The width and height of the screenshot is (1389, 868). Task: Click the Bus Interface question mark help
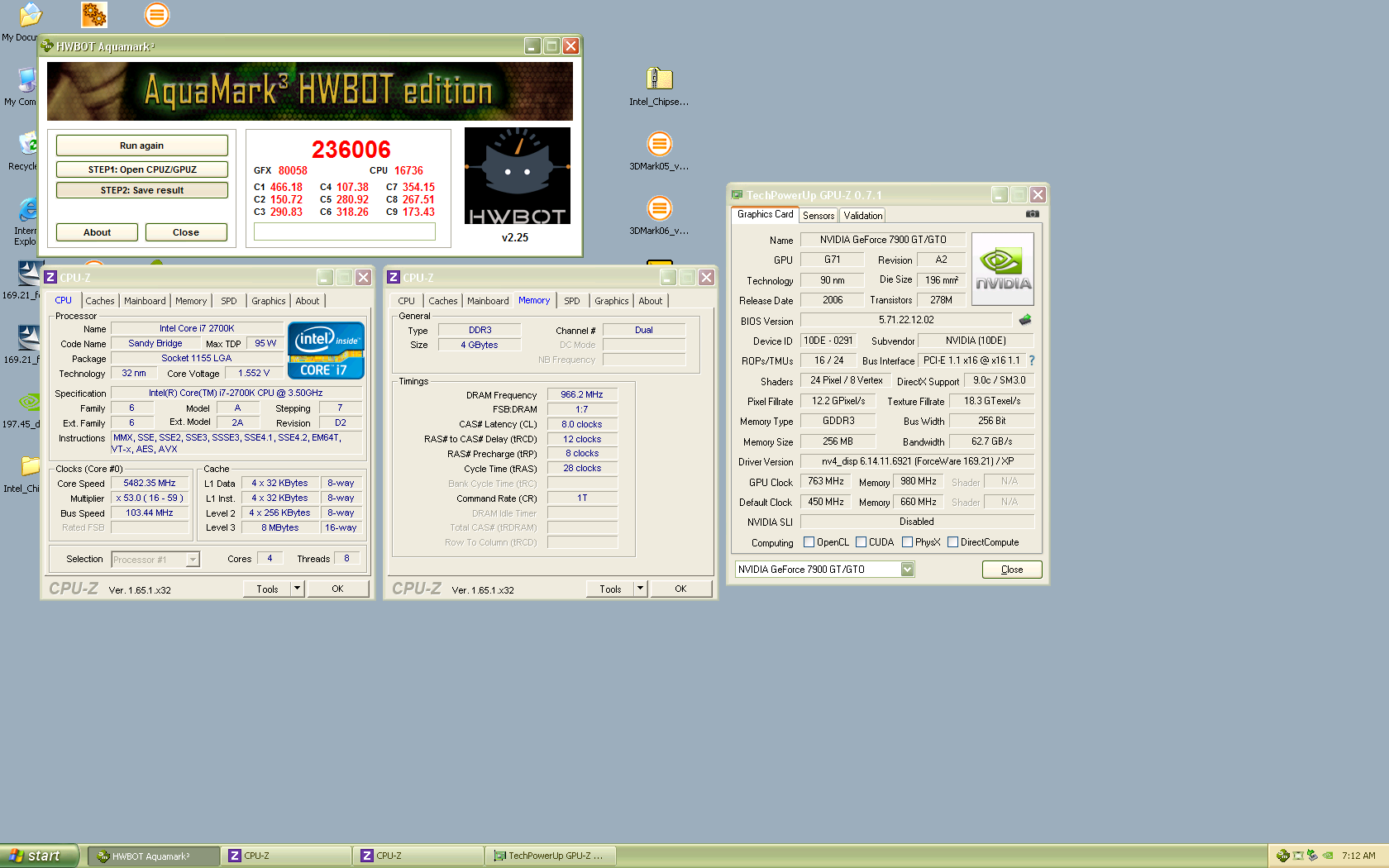tap(1032, 360)
